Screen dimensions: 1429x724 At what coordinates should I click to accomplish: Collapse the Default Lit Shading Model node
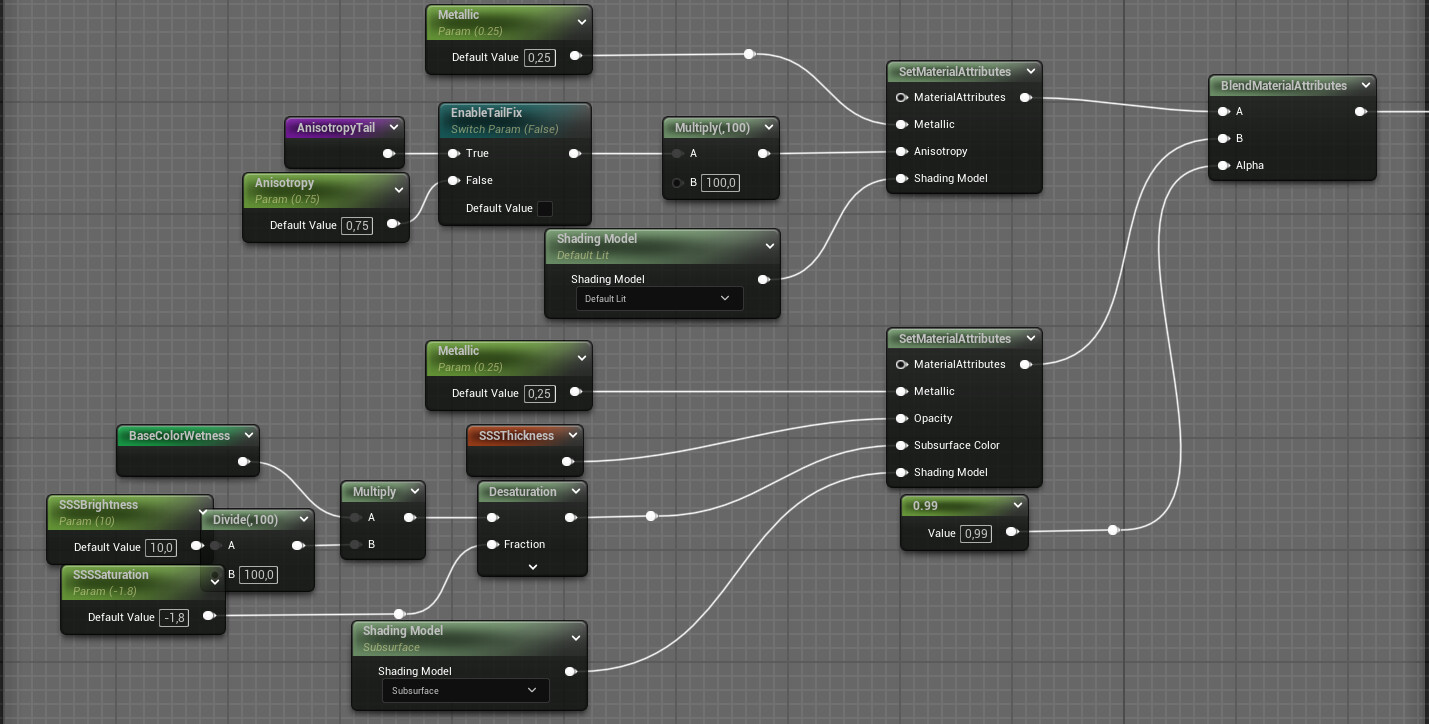click(770, 246)
